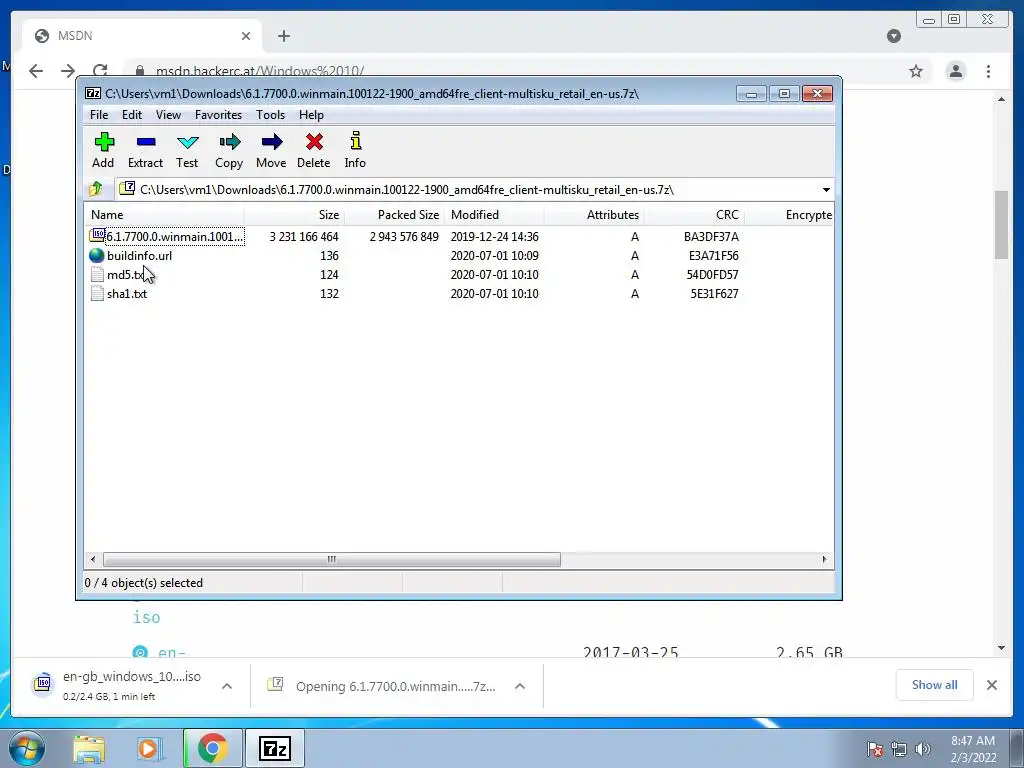
Task: Click the 2017-03-25 date on page
Action: tap(630, 652)
